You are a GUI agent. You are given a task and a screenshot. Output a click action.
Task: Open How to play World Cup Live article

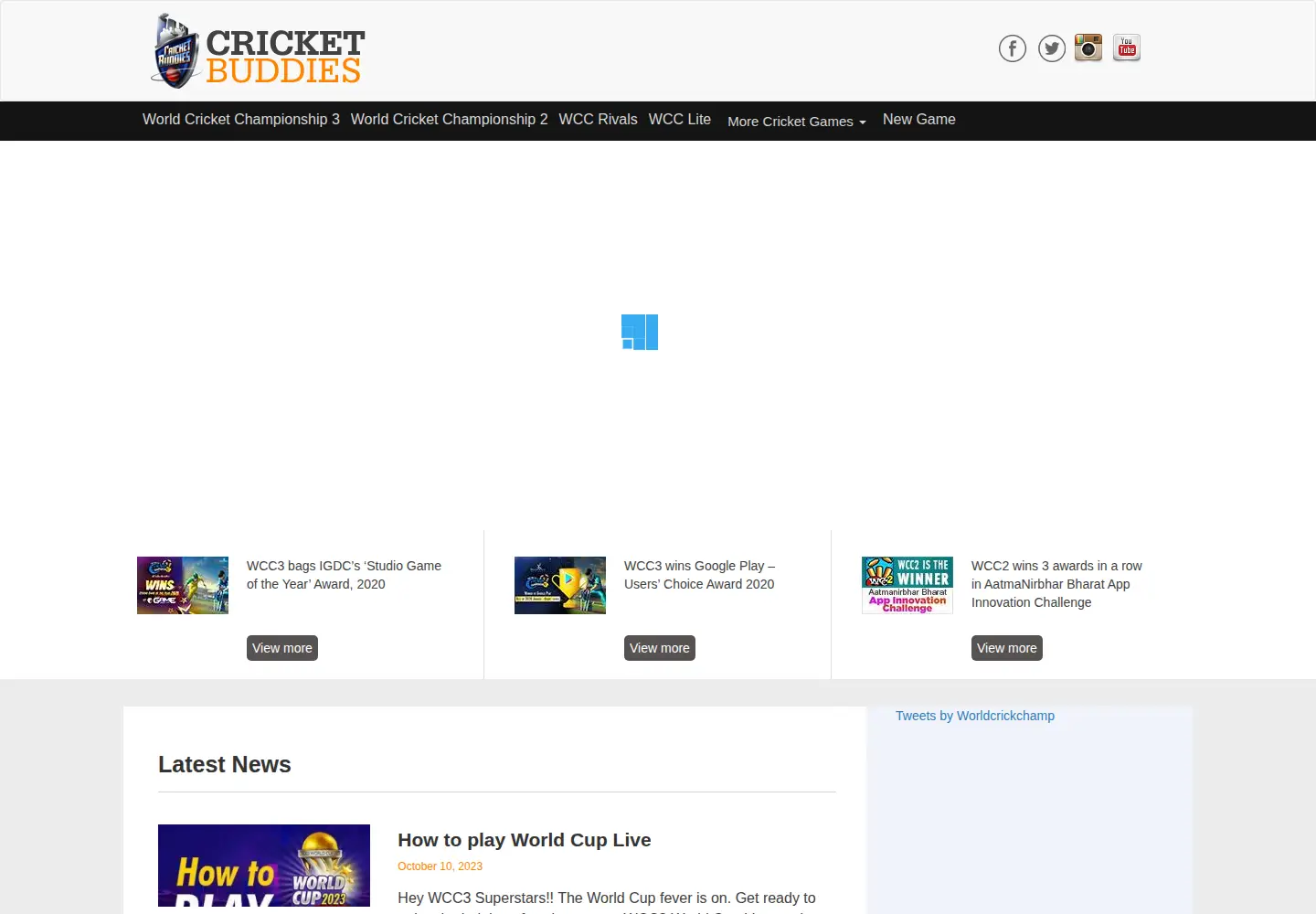[525, 840]
